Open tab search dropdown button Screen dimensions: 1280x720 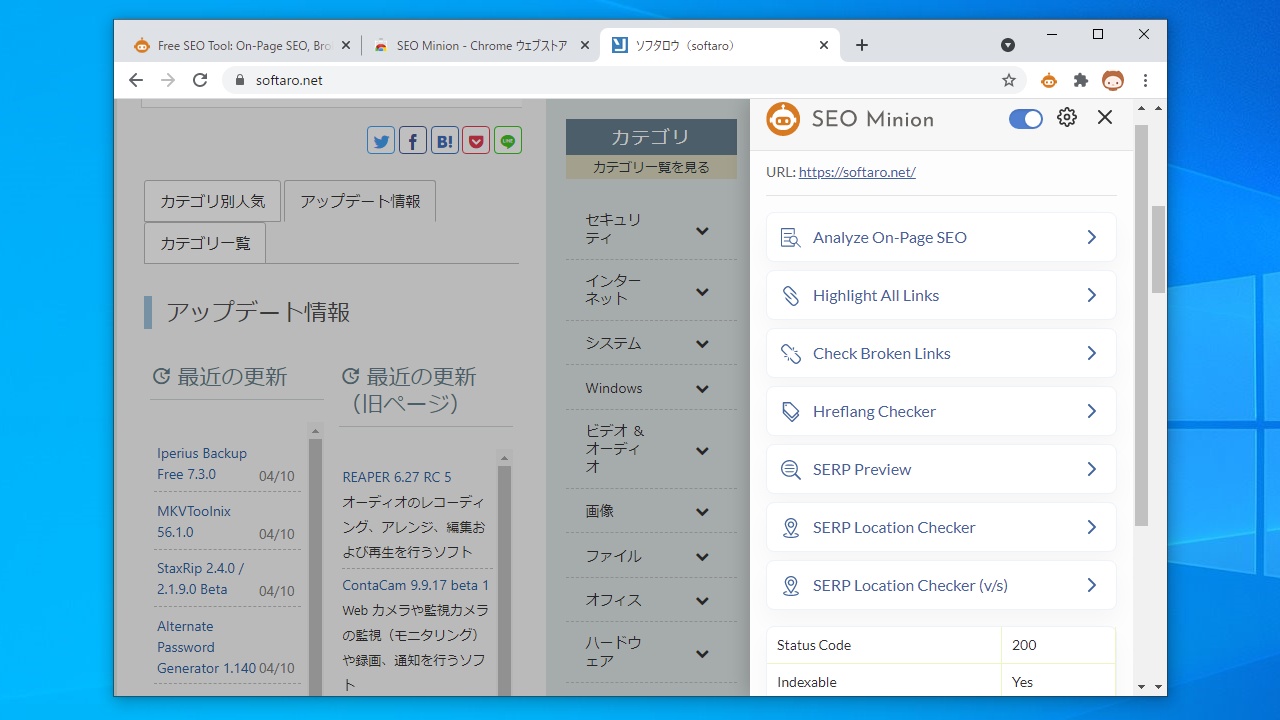(x=1008, y=45)
